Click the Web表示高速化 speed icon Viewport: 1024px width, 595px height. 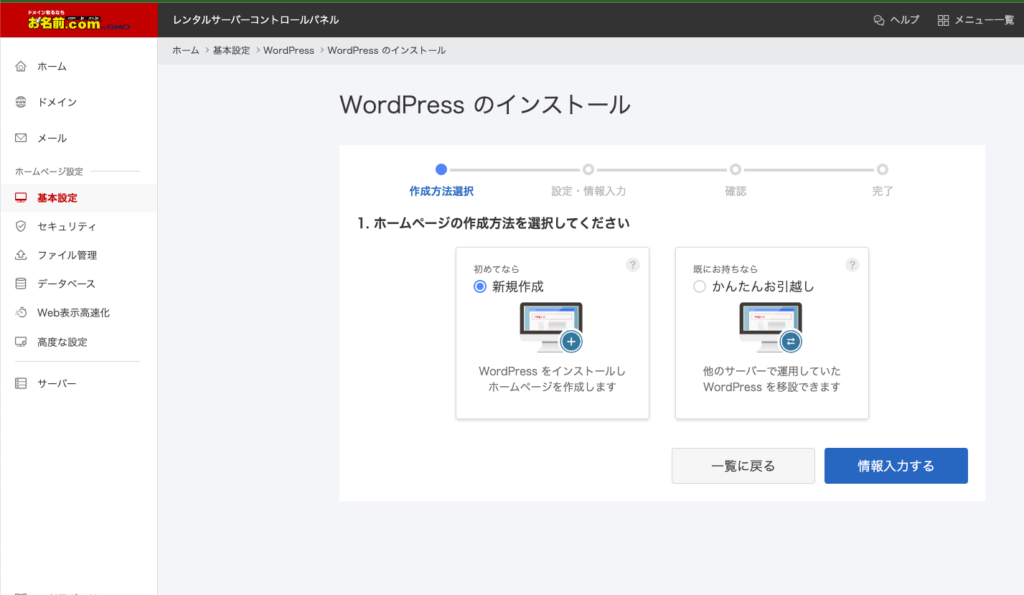point(21,312)
